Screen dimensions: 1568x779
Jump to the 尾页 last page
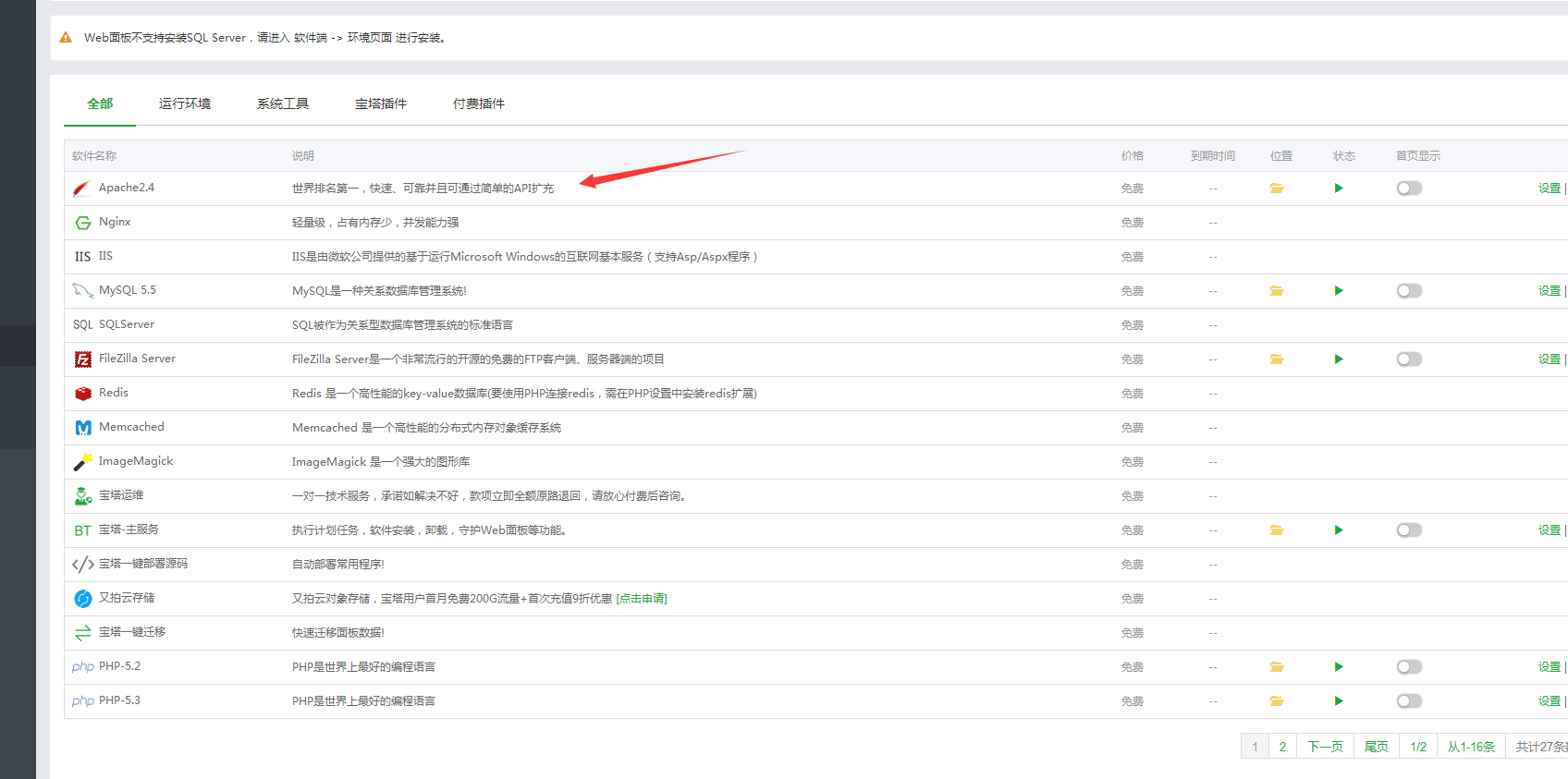(x=1377, y=747)
